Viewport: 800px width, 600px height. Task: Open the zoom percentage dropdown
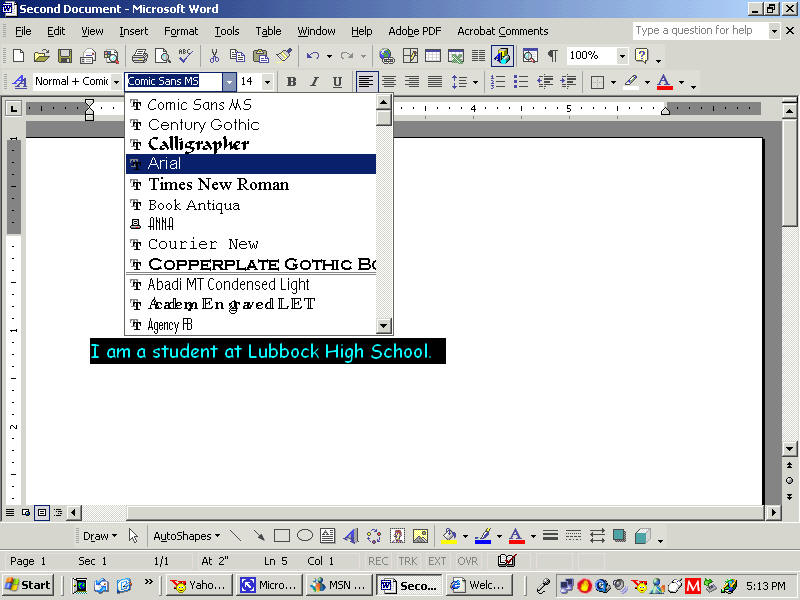pos(622,56)
